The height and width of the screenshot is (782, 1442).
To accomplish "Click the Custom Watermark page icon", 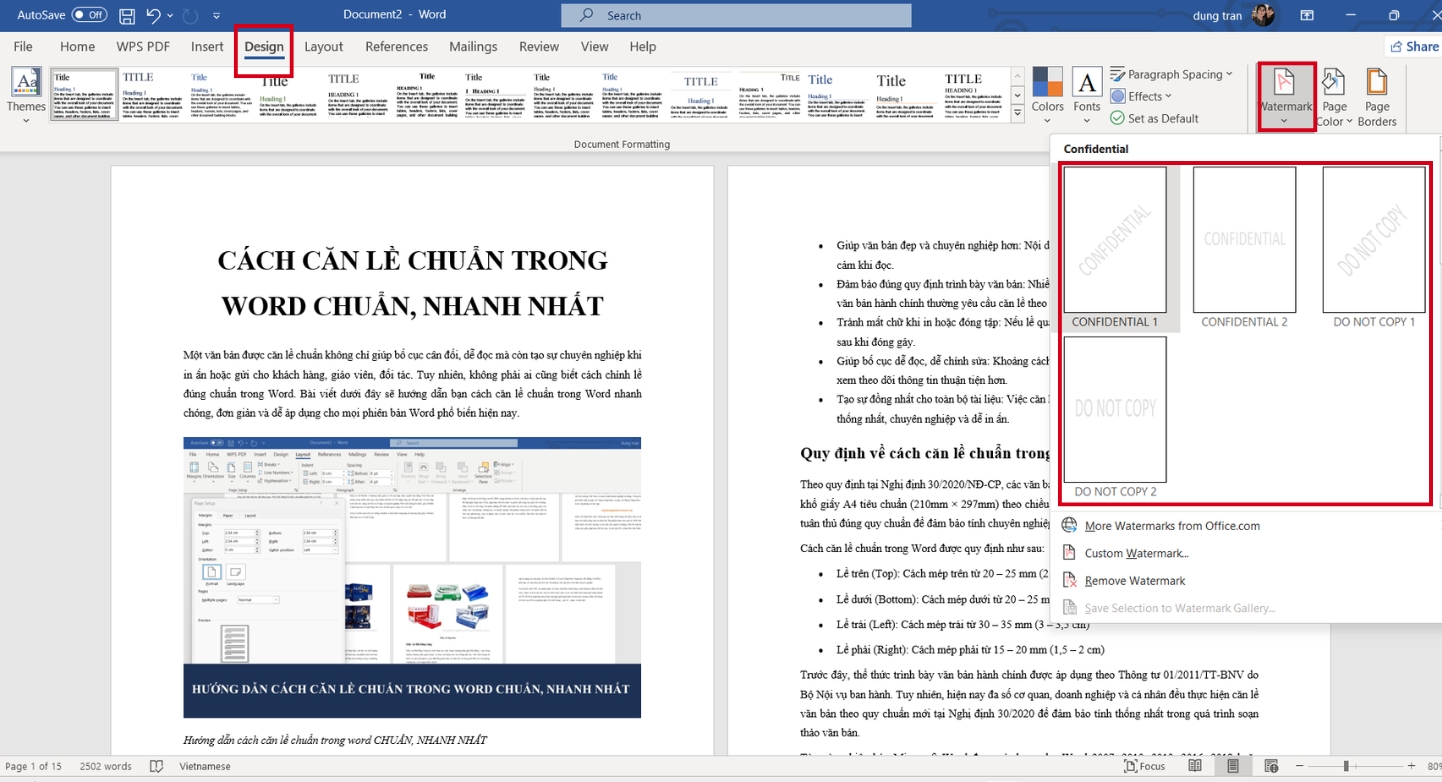I will (1069, 553).
